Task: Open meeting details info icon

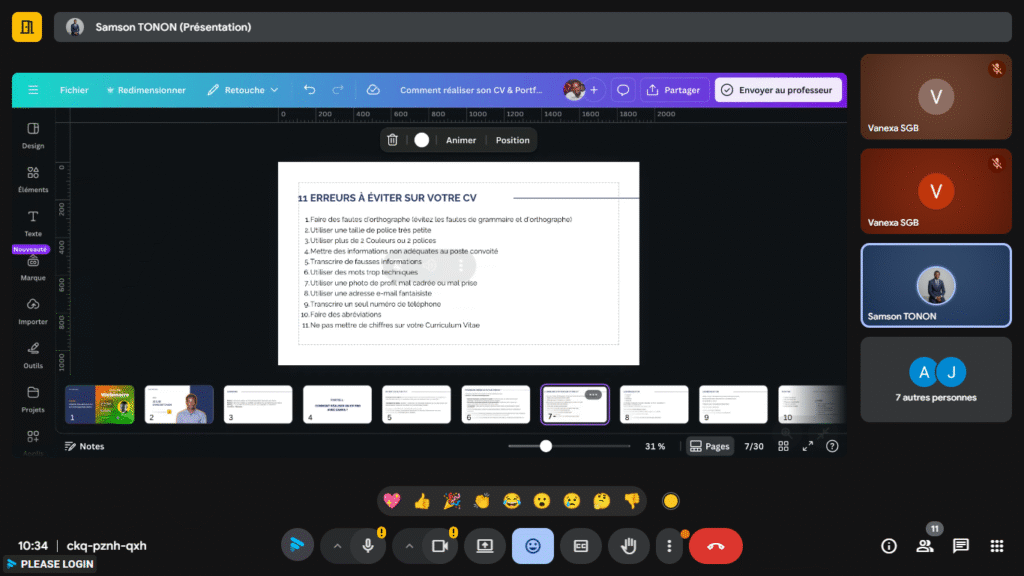Action: (x=888, y=546)
